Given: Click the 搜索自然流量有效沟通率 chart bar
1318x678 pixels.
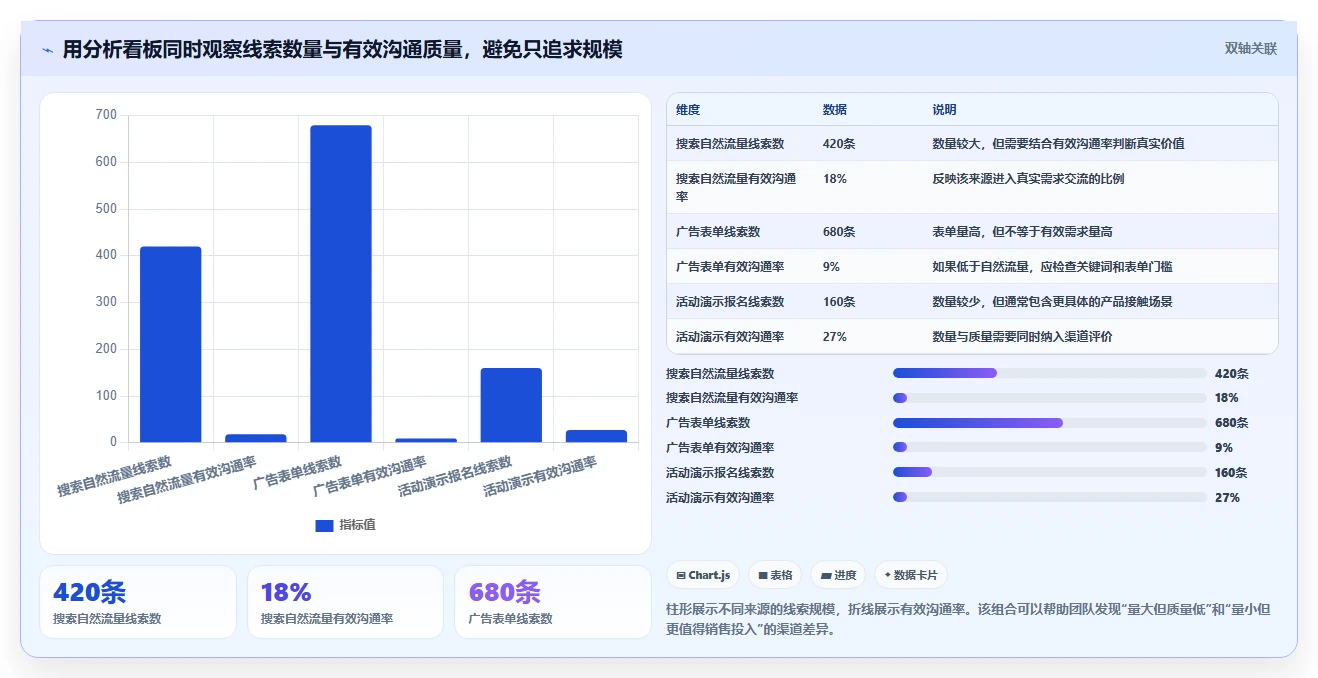Looking at the screenshot, I should coord(256,438).
